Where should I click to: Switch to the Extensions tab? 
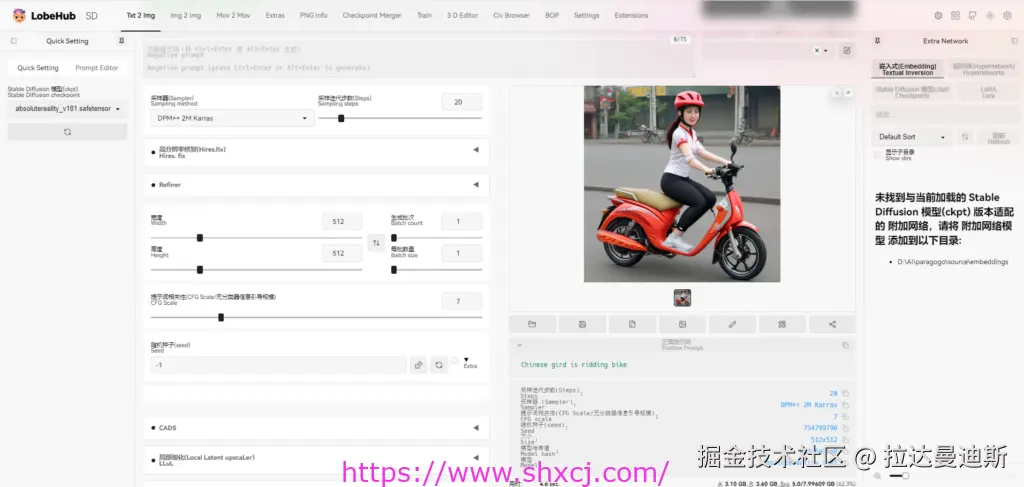631,15
